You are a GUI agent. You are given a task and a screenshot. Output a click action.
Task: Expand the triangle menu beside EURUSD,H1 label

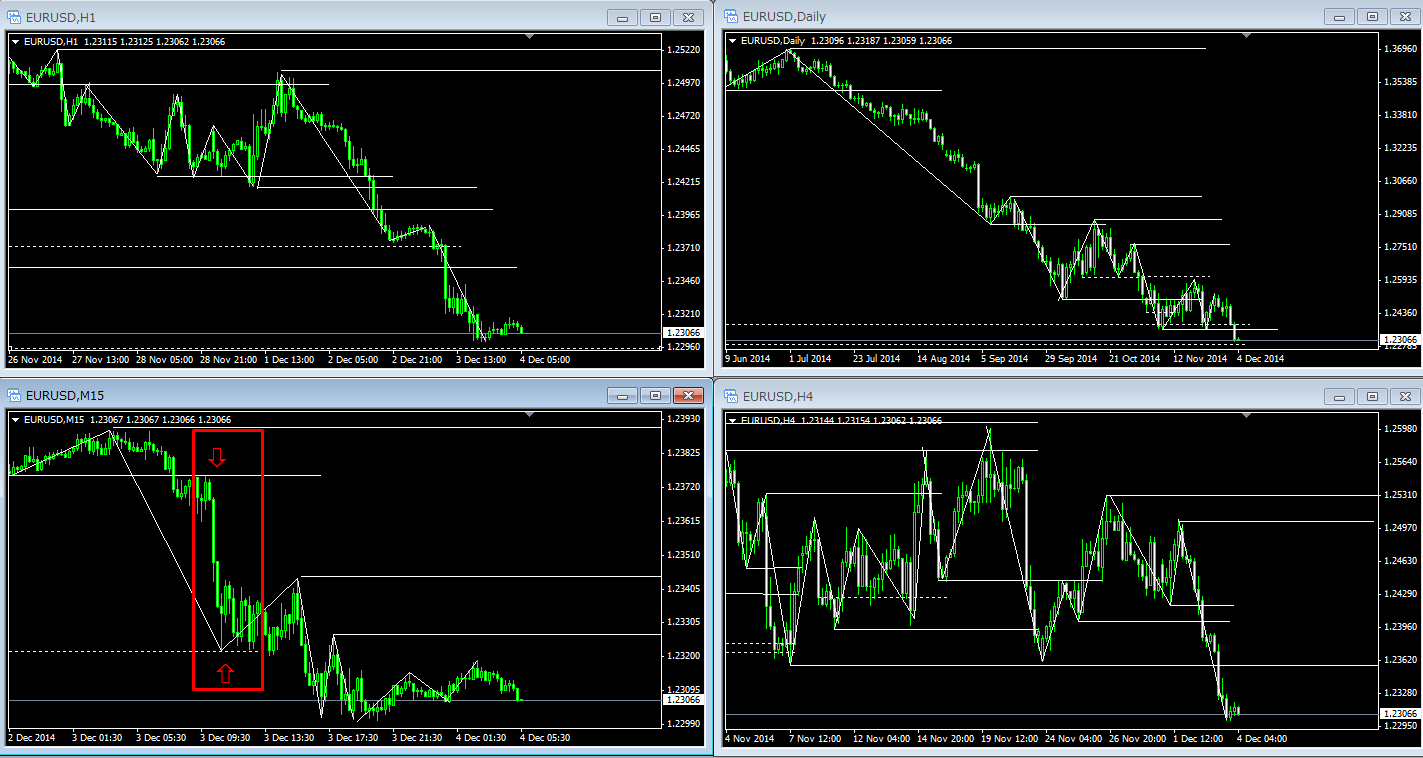[x=15, y=41]
